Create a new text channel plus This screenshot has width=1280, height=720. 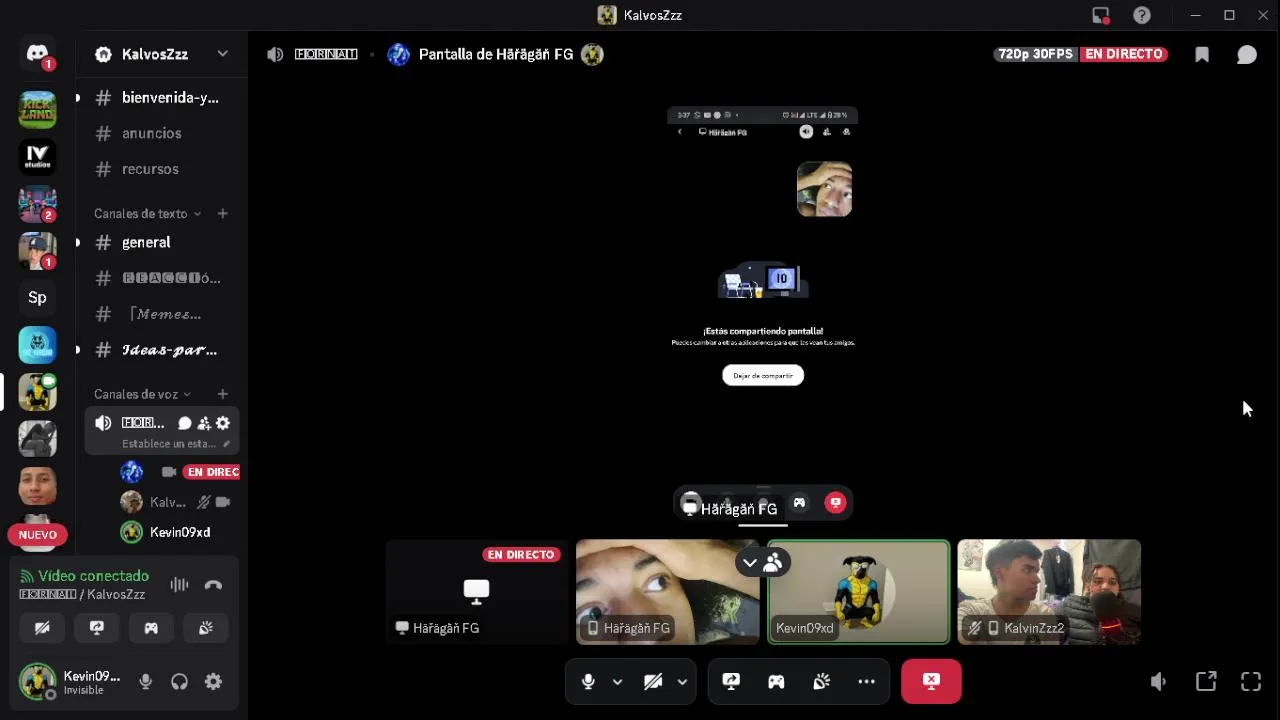click(x=223, y=213)
